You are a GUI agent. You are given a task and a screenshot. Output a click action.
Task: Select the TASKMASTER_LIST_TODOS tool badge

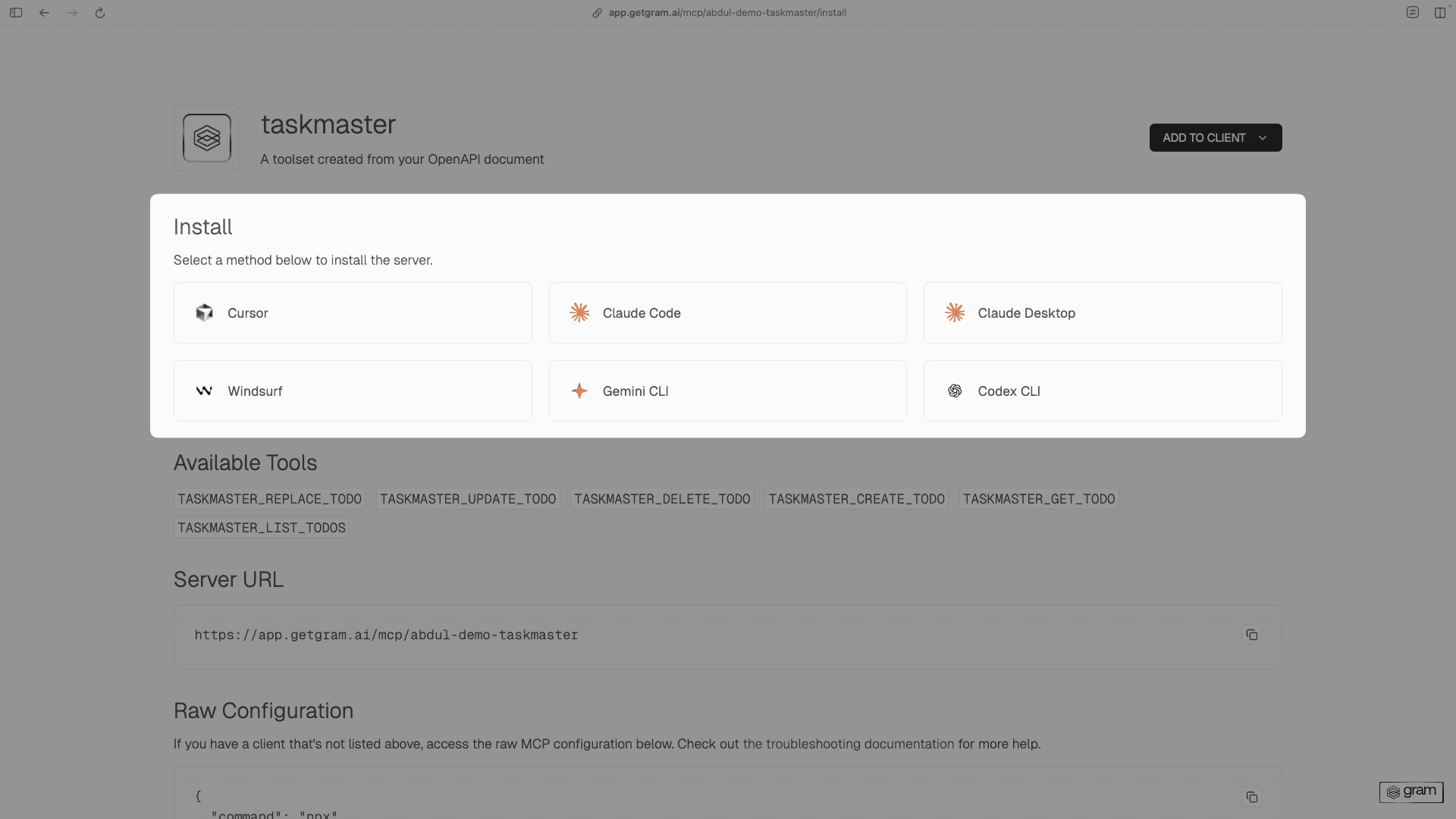coord(261,527)
